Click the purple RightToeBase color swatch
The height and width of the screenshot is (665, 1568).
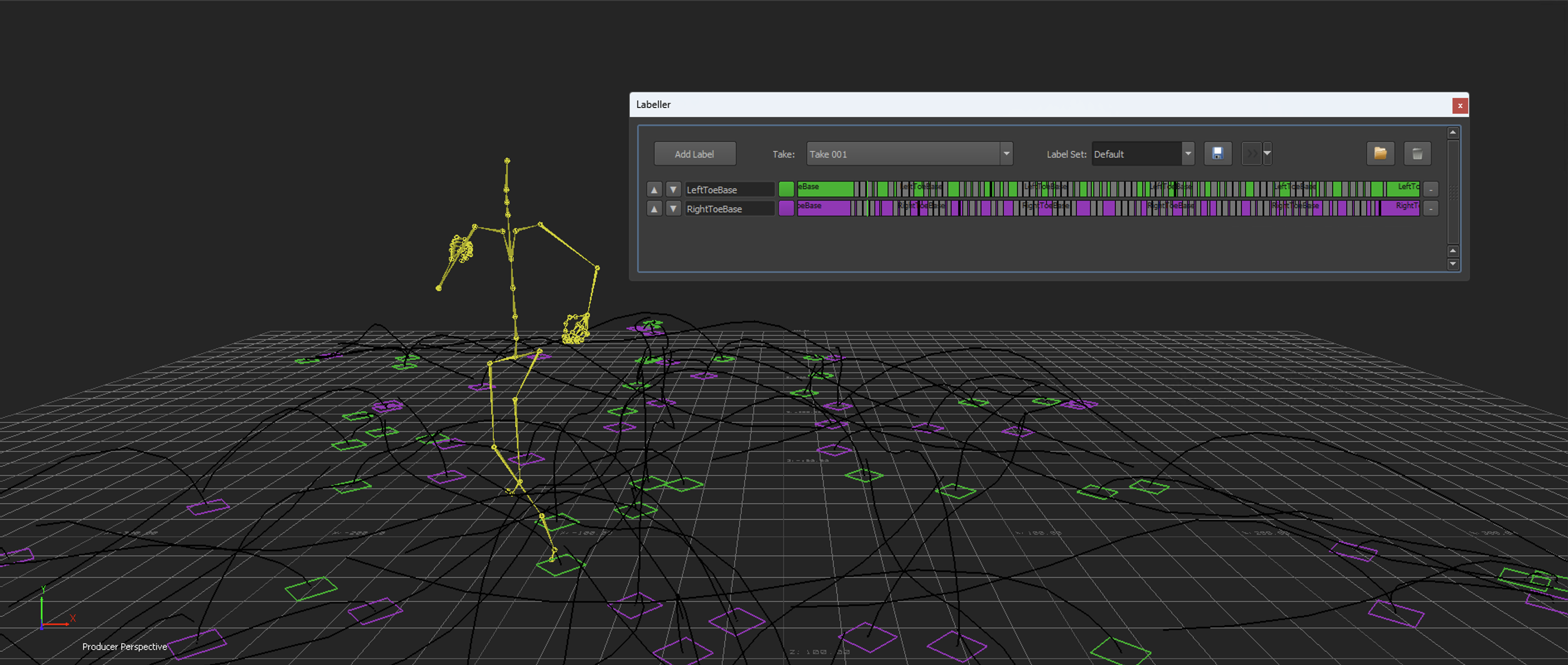tap(786, 208)
